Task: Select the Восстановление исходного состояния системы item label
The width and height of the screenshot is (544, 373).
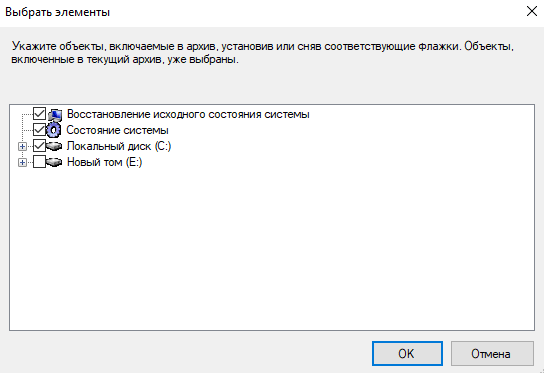Action: coord(188,114)
